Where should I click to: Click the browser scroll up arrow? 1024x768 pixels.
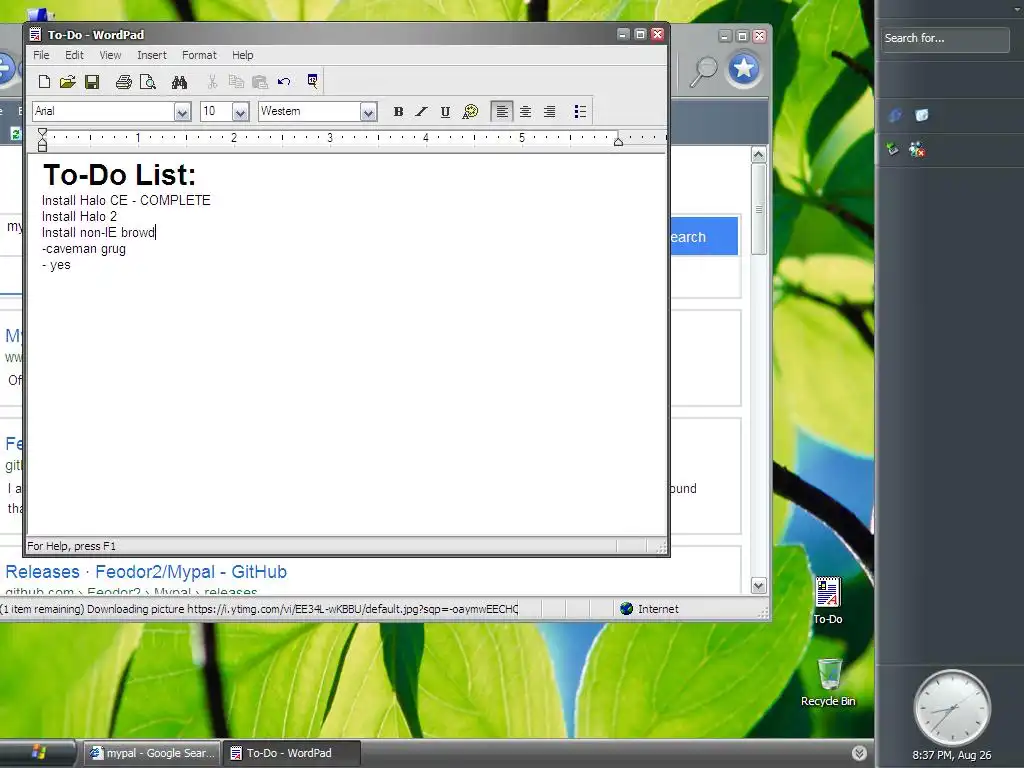point(758,155)
